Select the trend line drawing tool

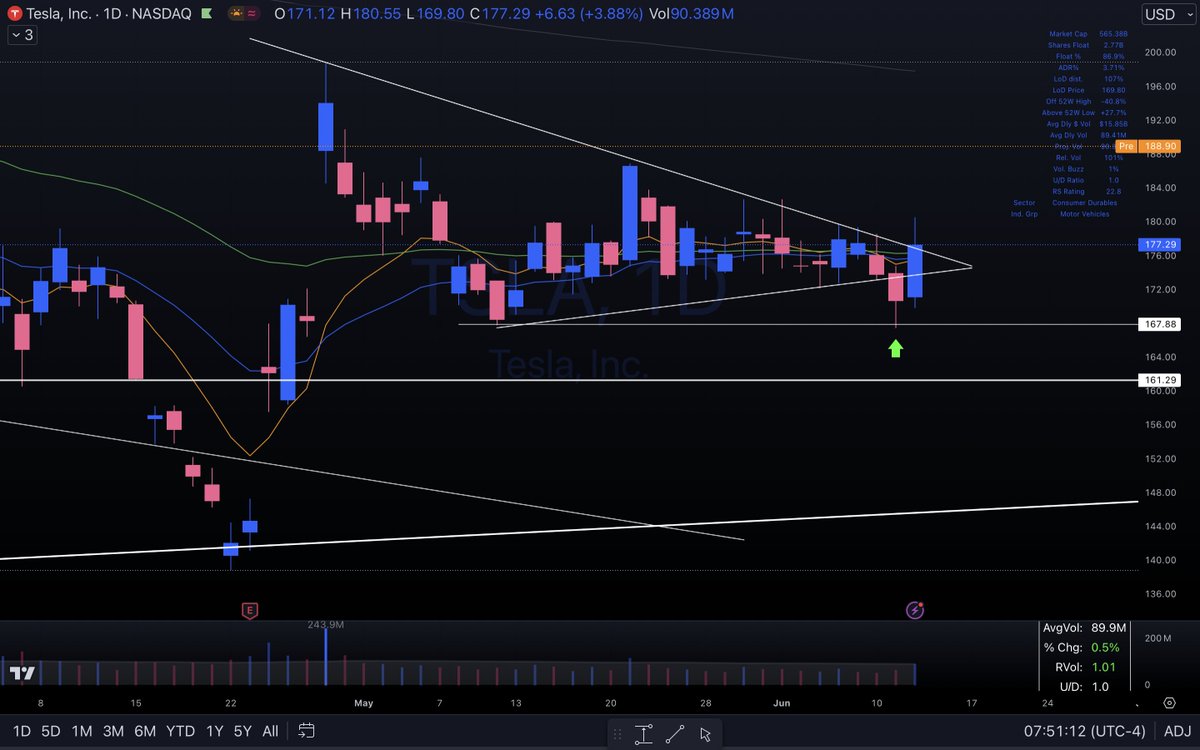point(676,734)
